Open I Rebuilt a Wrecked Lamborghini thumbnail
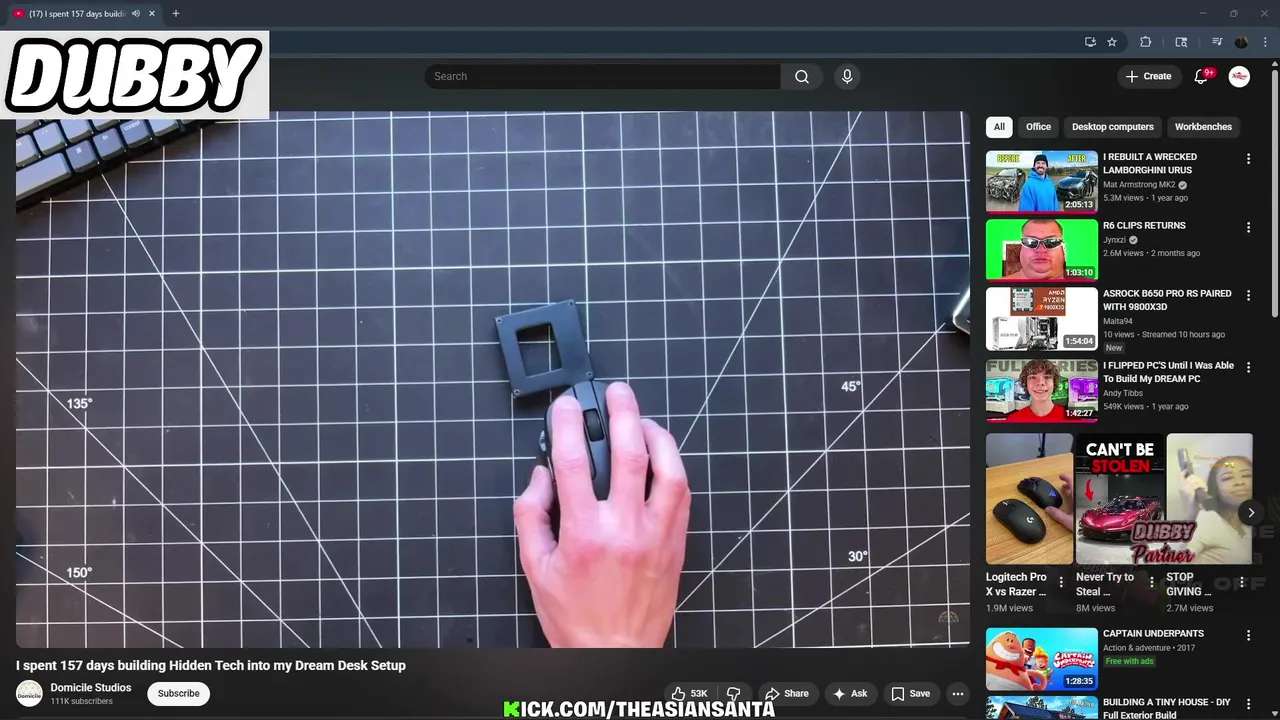The image size is (1280, 720). (x=1041, y=182)
